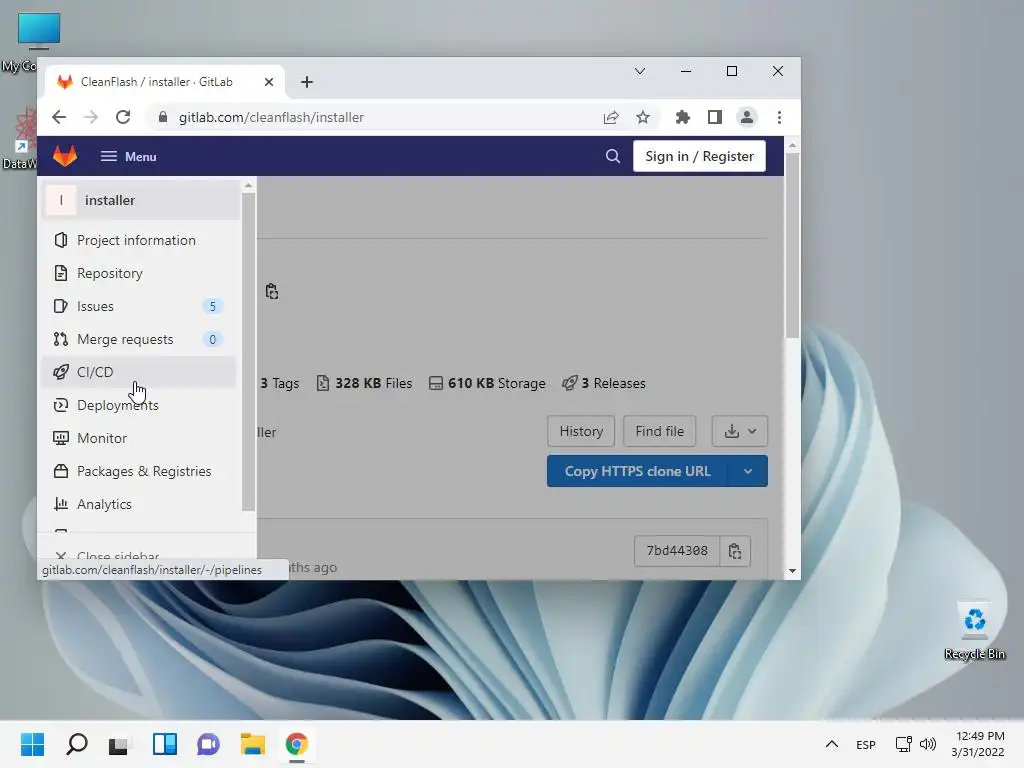Open the 328 KB Files link
The width and height of the screenshot is (1024, 768).
[x=364, y=383]
